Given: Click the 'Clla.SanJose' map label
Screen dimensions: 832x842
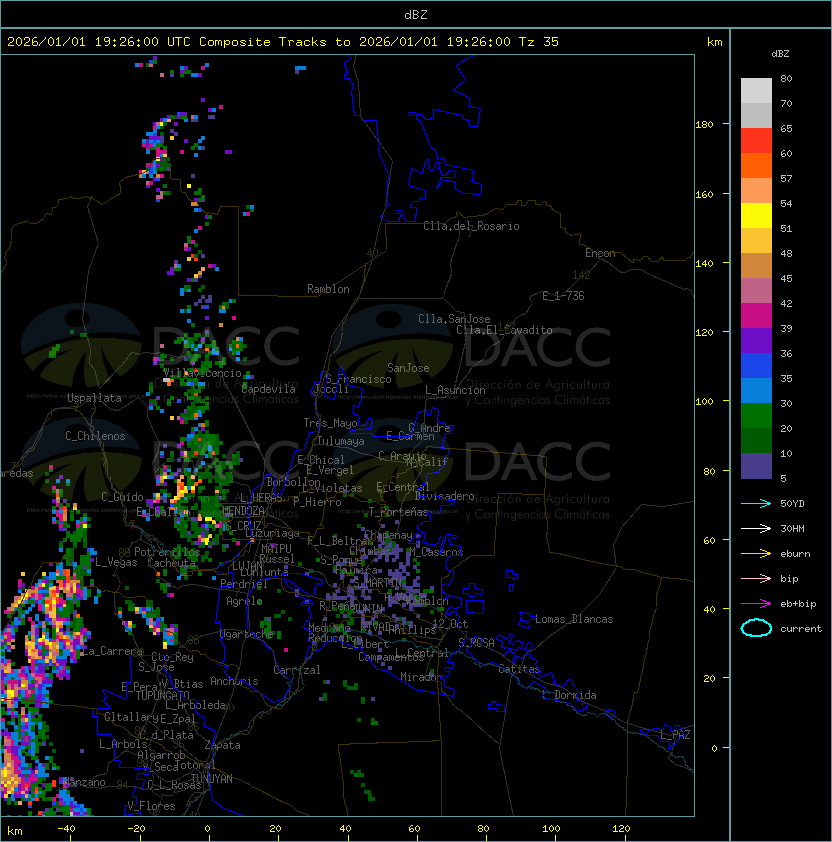Looking at the screenshot, I should 454,319.
